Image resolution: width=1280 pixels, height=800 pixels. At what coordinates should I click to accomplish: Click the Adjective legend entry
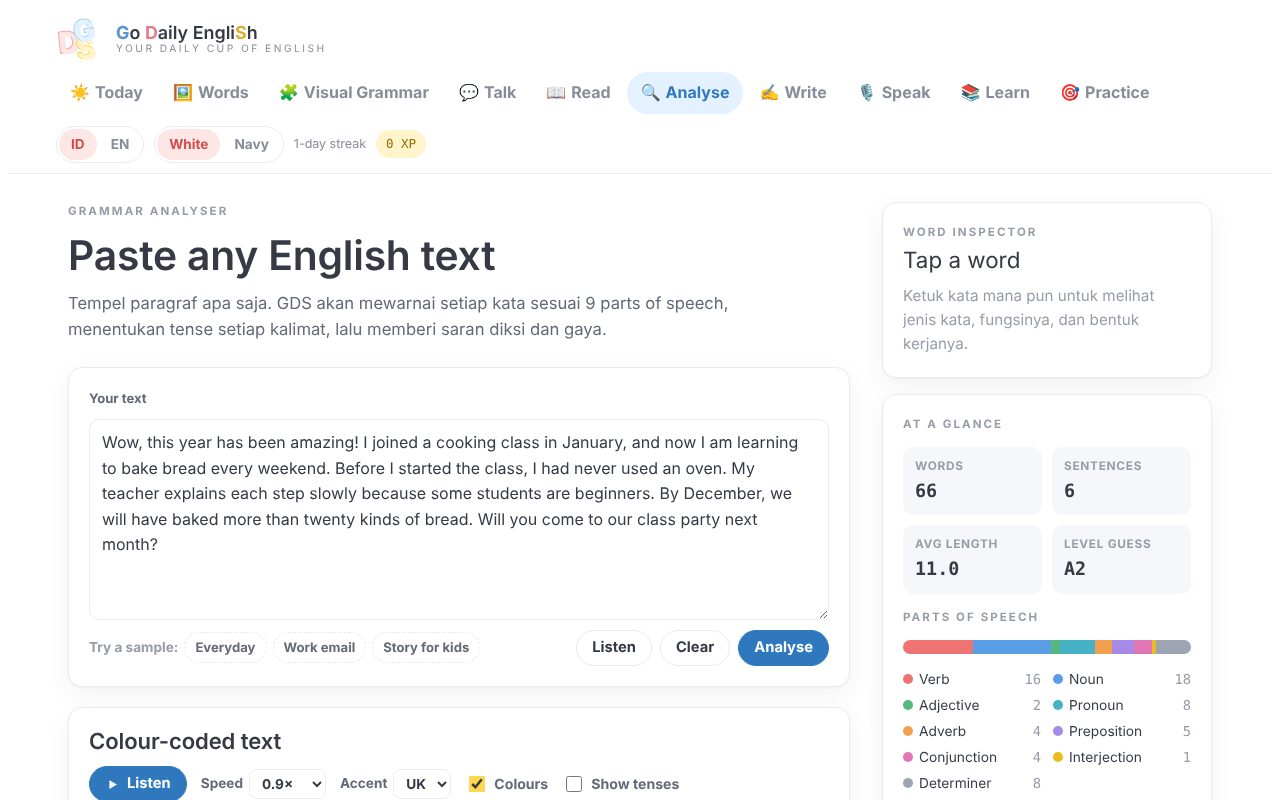pos(972,705)
